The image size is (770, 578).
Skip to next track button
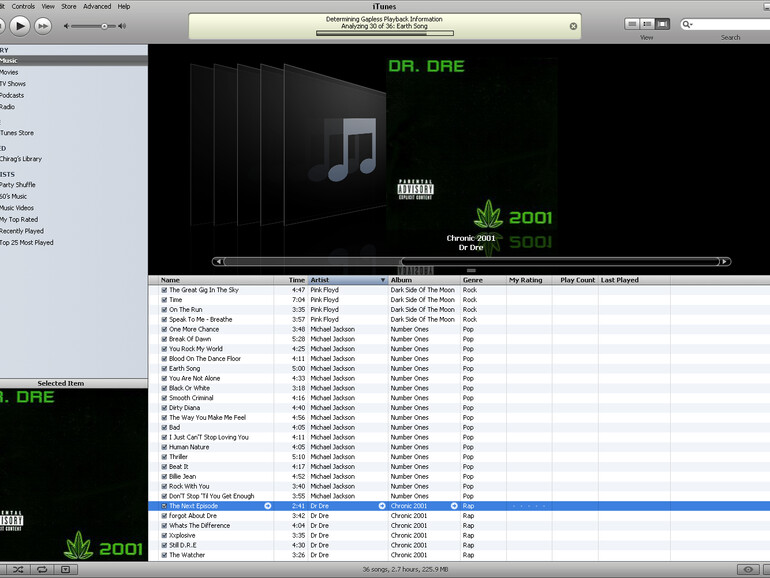43,26
